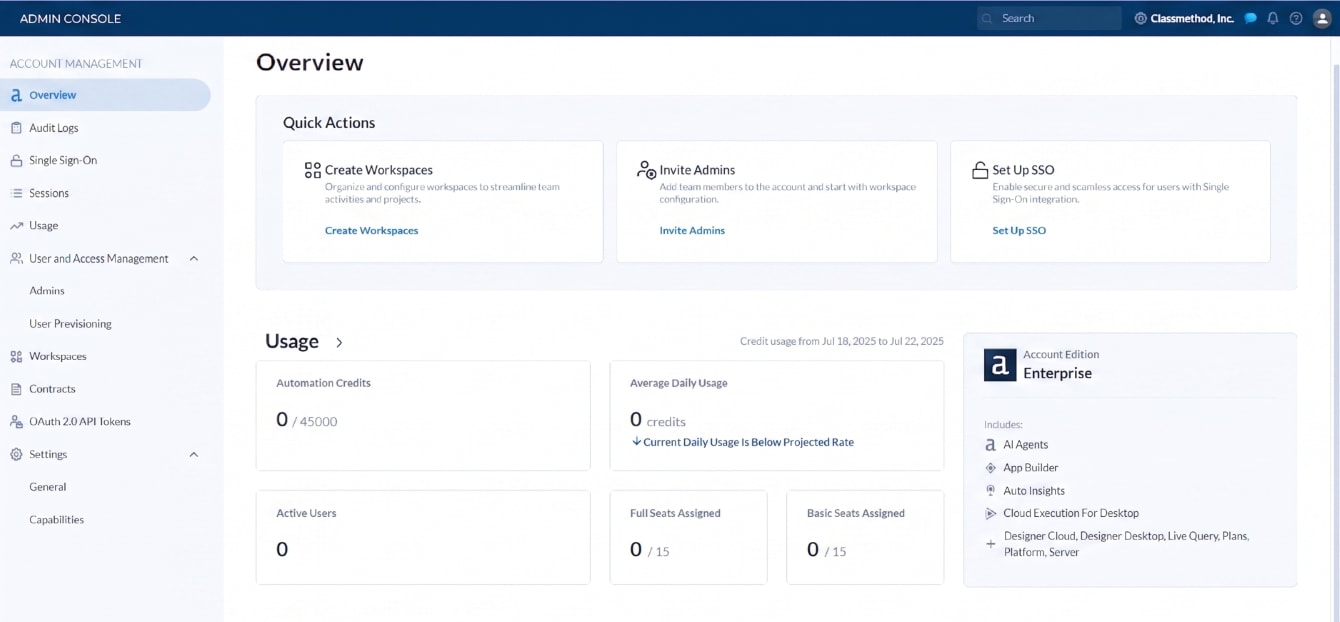Open the user account avatar menu

tap(1320, 17)
